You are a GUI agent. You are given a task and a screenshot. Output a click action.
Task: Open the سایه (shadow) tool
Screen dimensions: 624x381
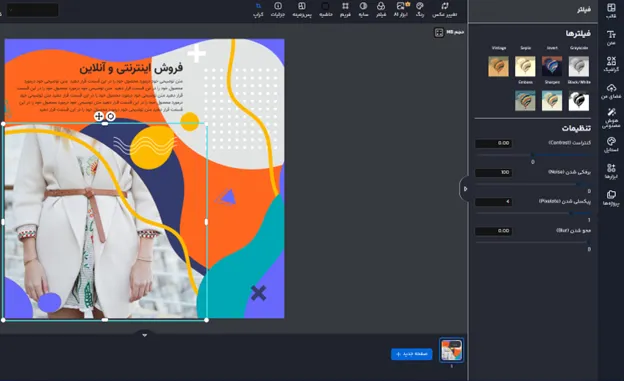click(x=363, y=10)
